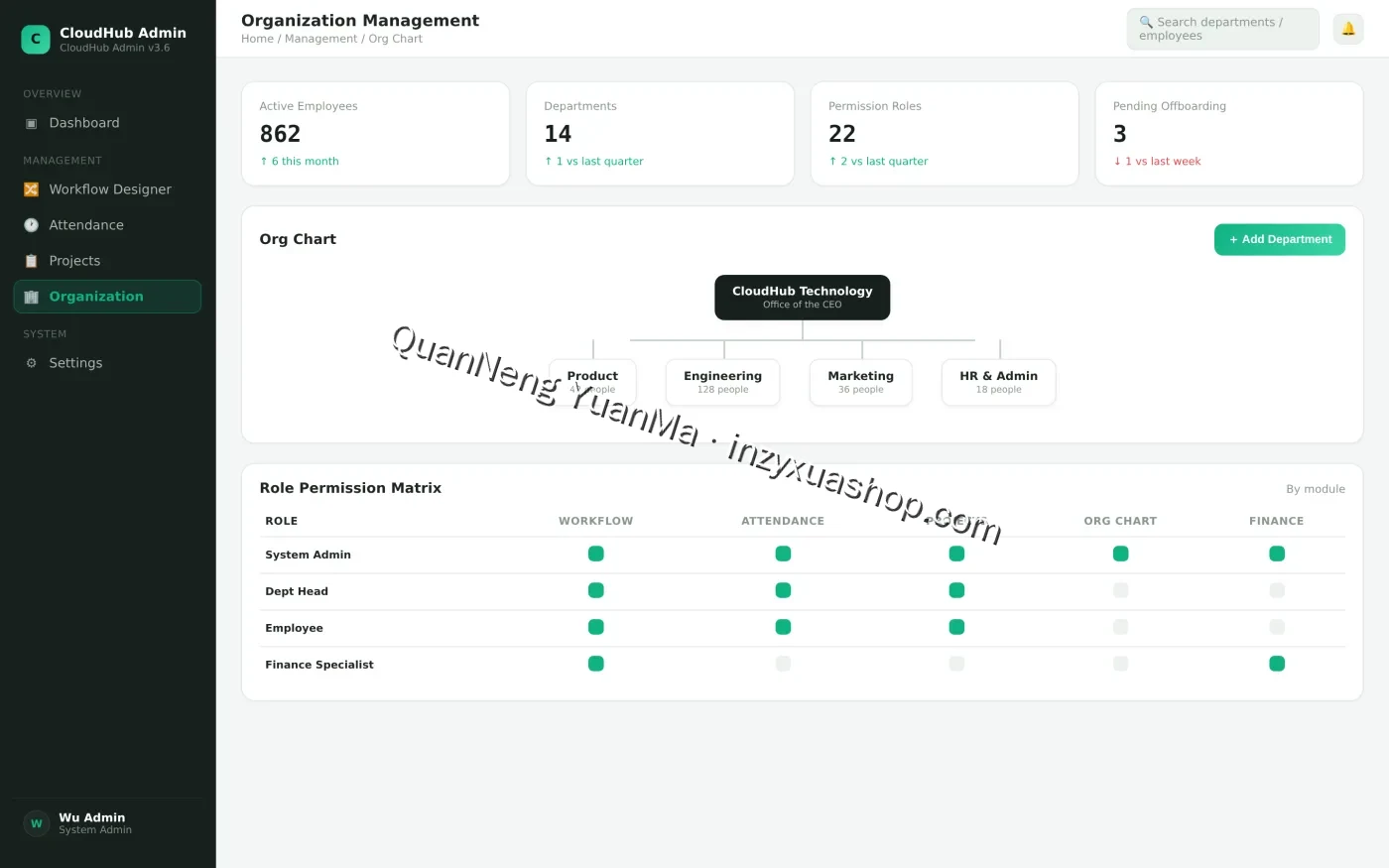Select the HR & Admin department node
Image resolution: width=1389 pixels, height=868 pixels.
pos(998,382)
